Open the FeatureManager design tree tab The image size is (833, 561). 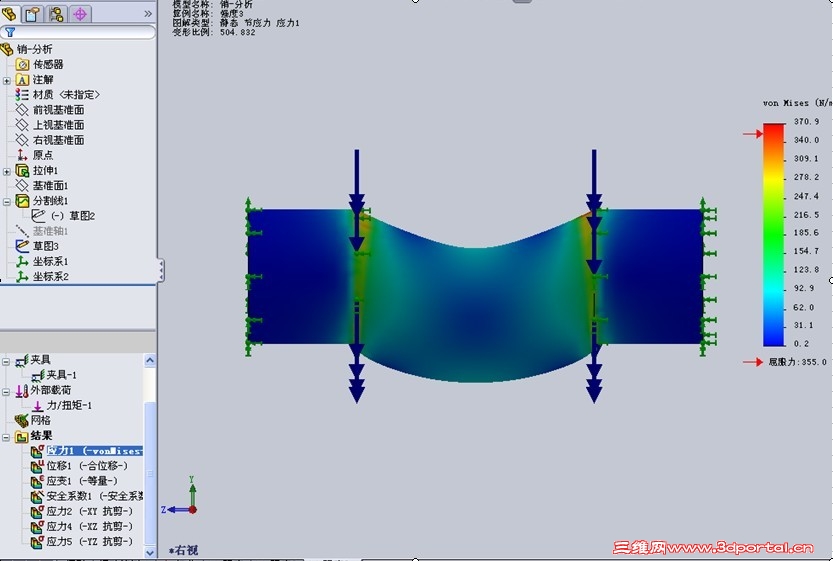click(10, 13)
